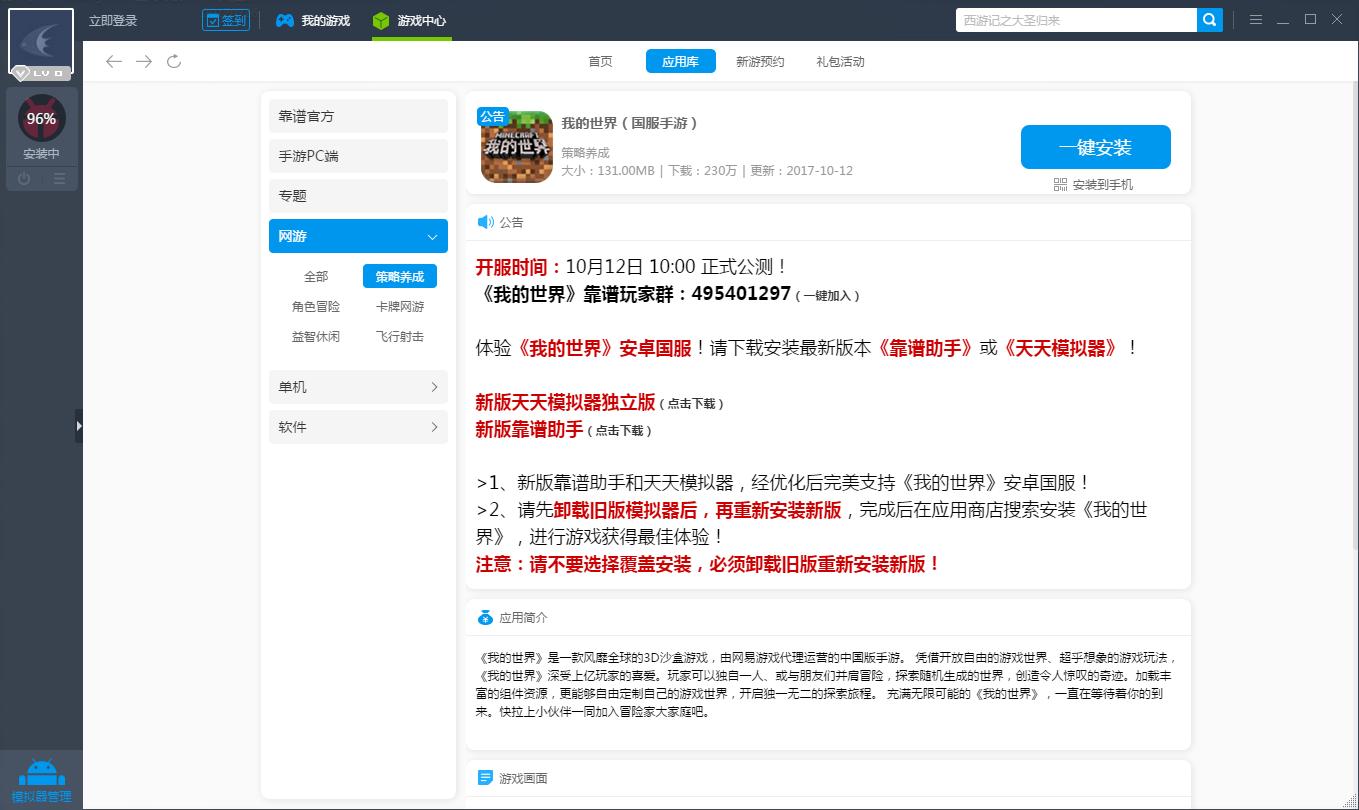Viewport: 1359px width, 810px height.
Task: Select the 策略养成 filter
Action: click(399, 276)
